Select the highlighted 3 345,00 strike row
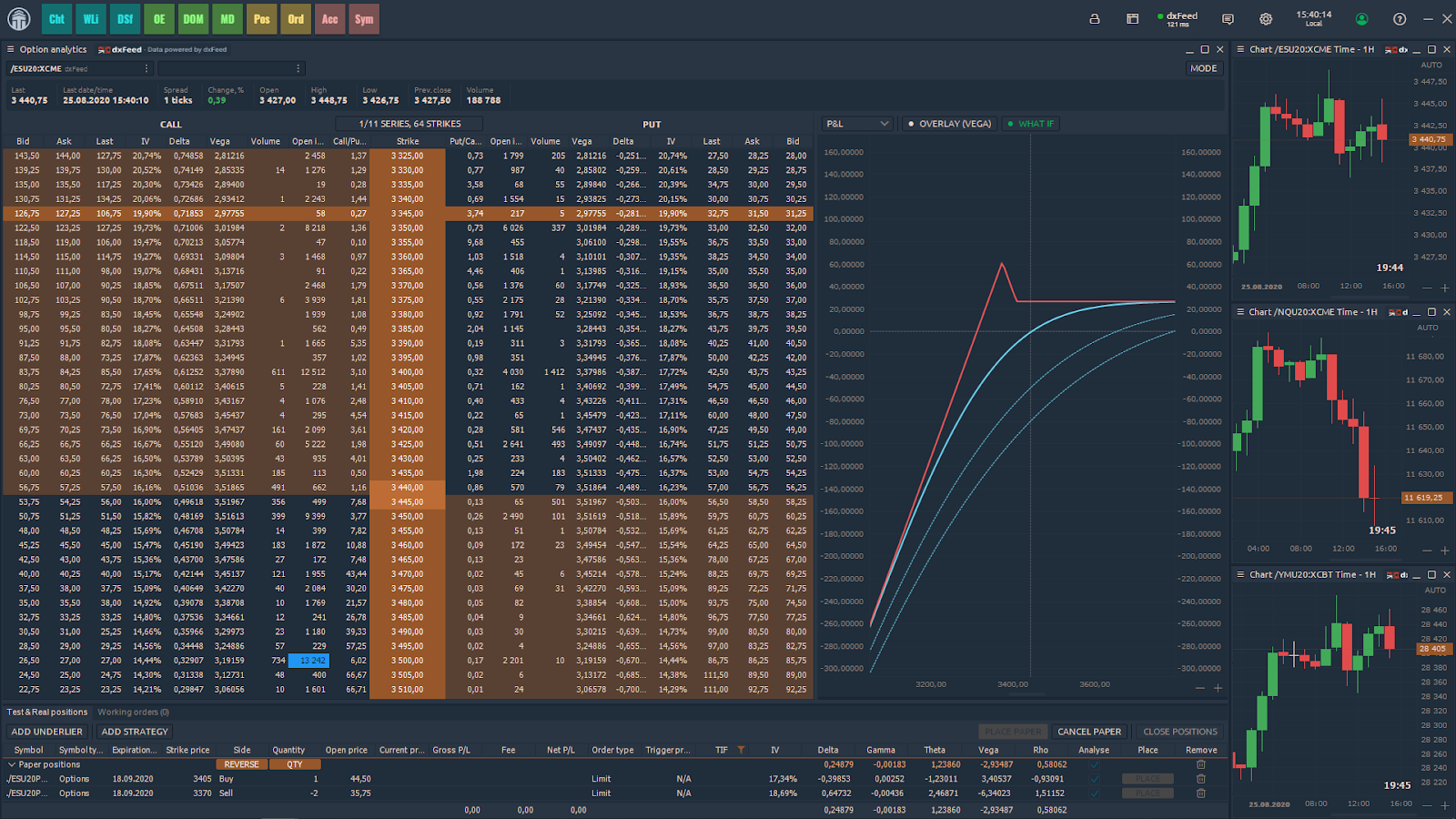The height and width of the screenshot is (819, 1456). [406, 214]
